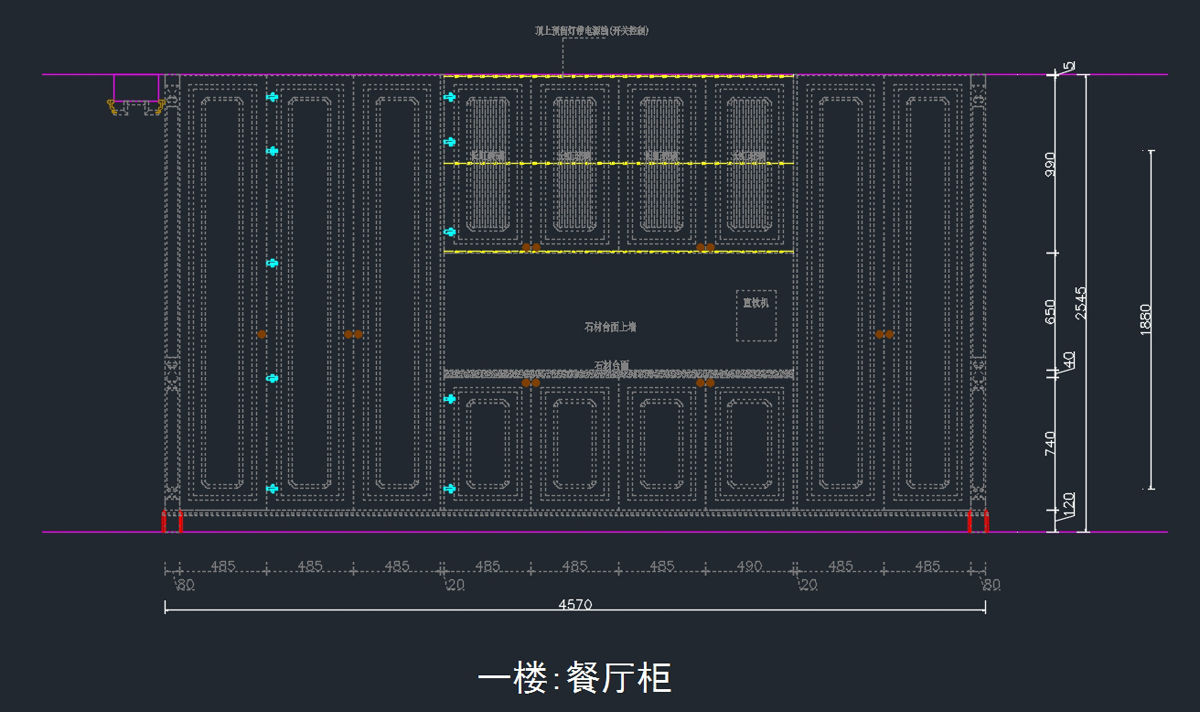Select the drawing title 一楼:餐厅柜
The width and height of the screenshot is (1200, 712).
574,678
